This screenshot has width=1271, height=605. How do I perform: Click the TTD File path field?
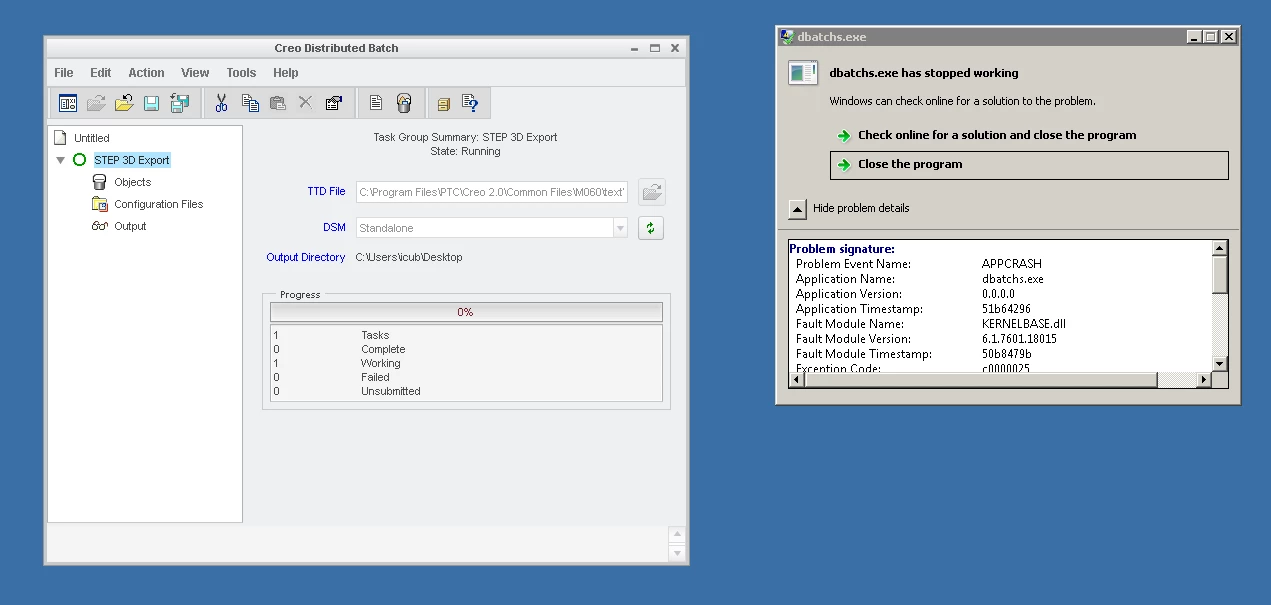[x=492, y=192]
